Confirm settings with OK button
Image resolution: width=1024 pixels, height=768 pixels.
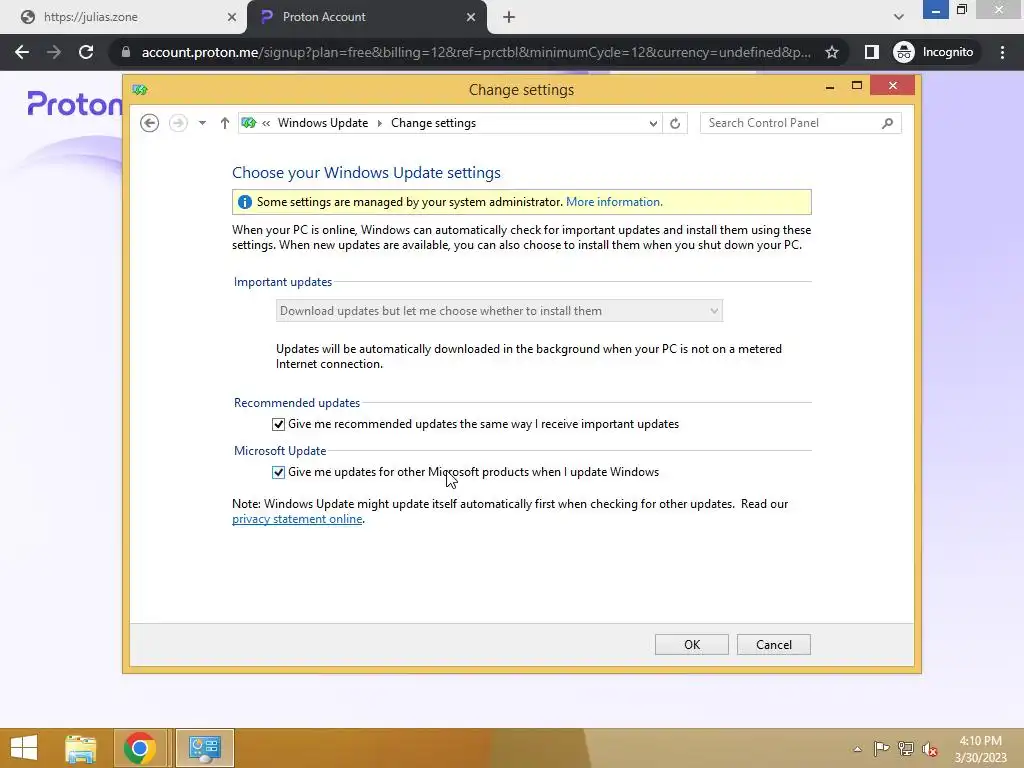pos(692,645)
